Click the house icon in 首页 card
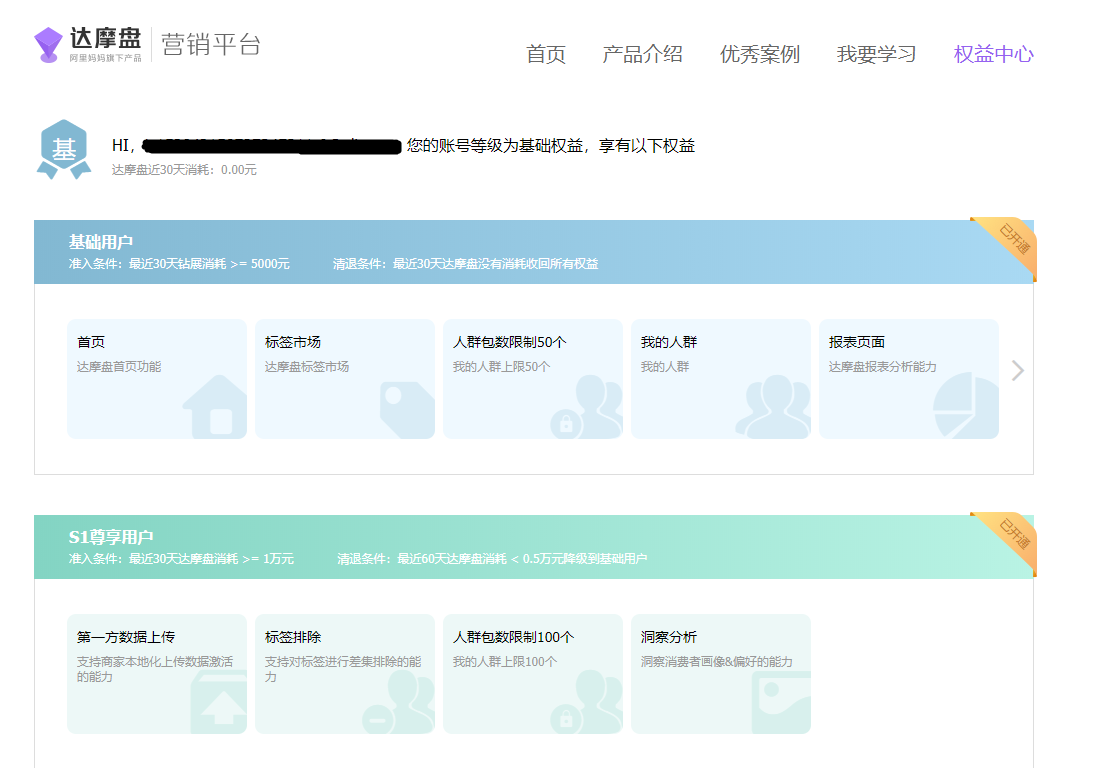 click(215, 407)
